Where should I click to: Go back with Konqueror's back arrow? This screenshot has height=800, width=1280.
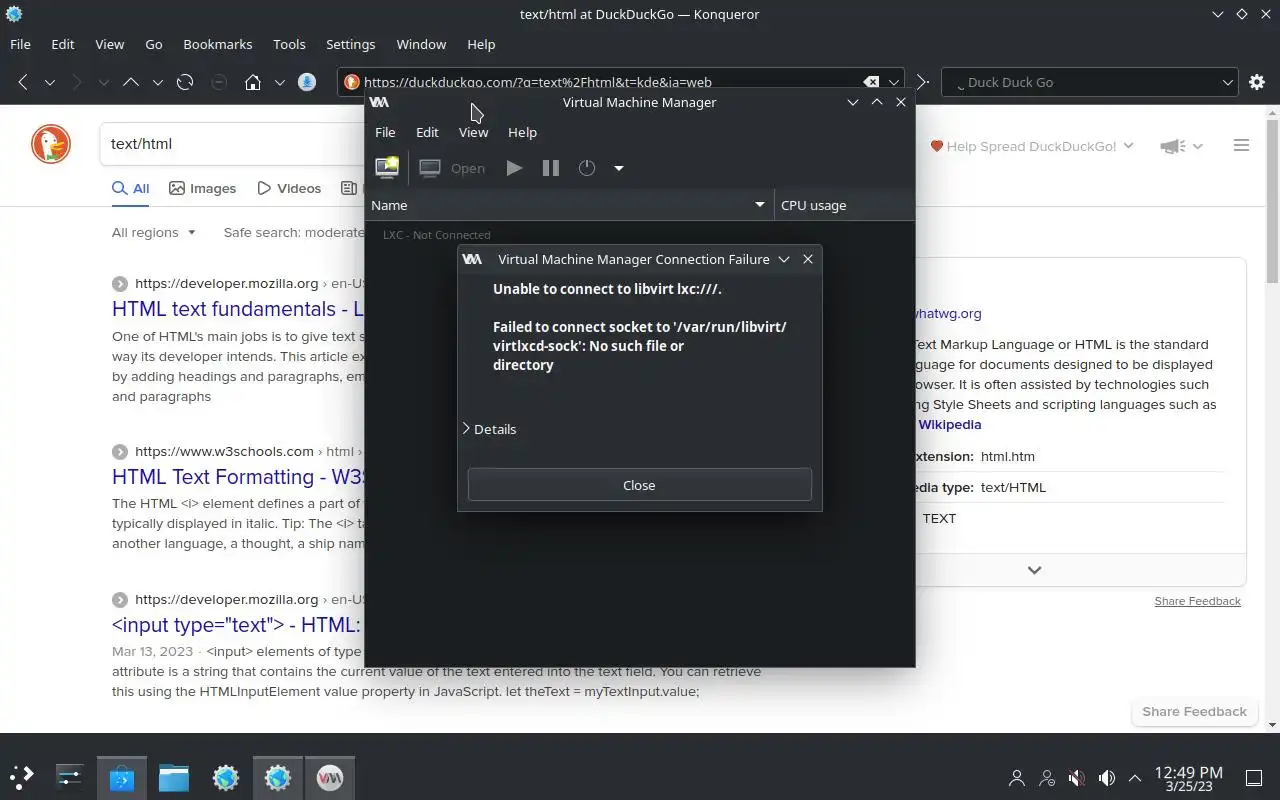coord(23,82)
